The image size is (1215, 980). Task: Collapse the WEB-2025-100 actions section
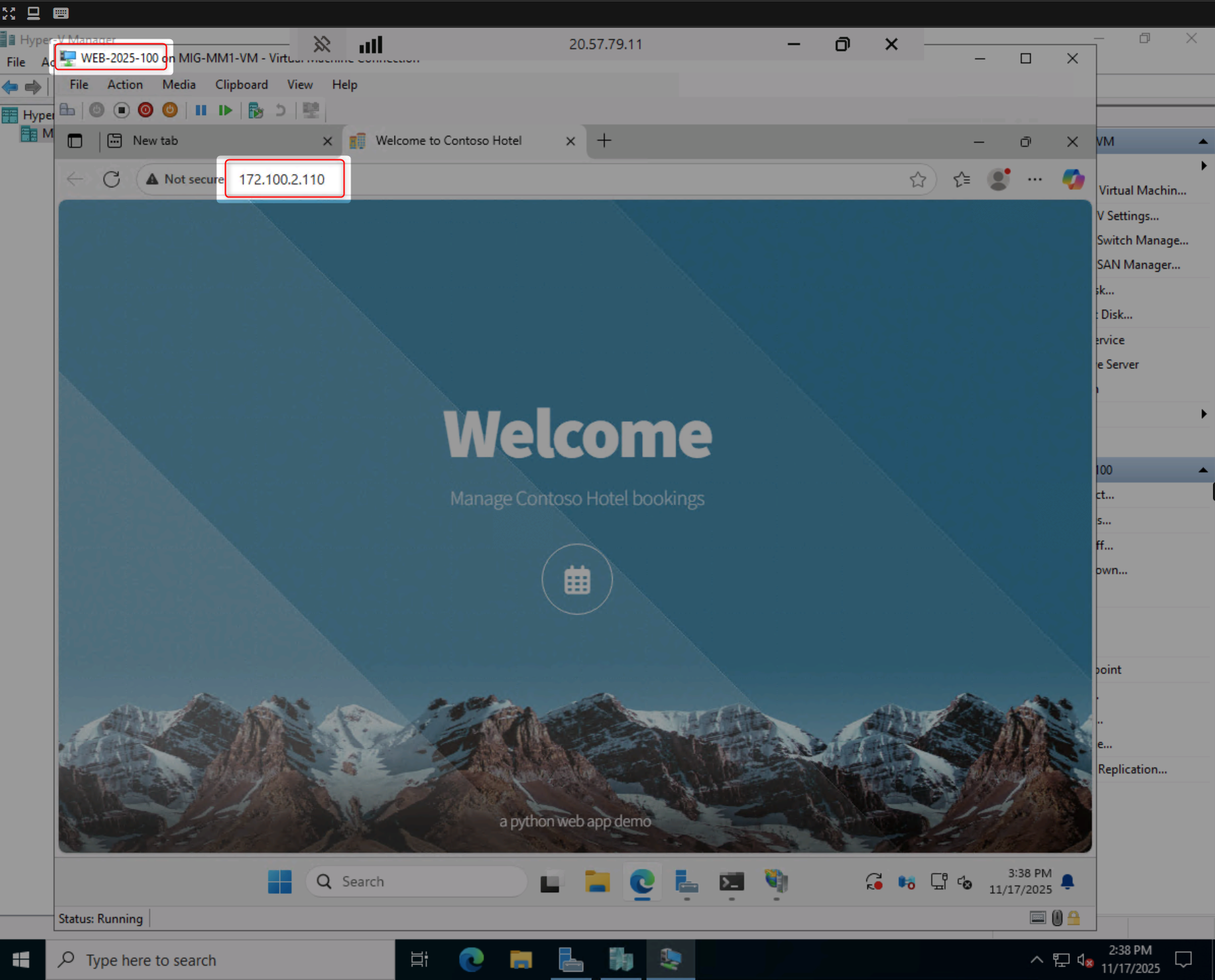pos(1203,470)
